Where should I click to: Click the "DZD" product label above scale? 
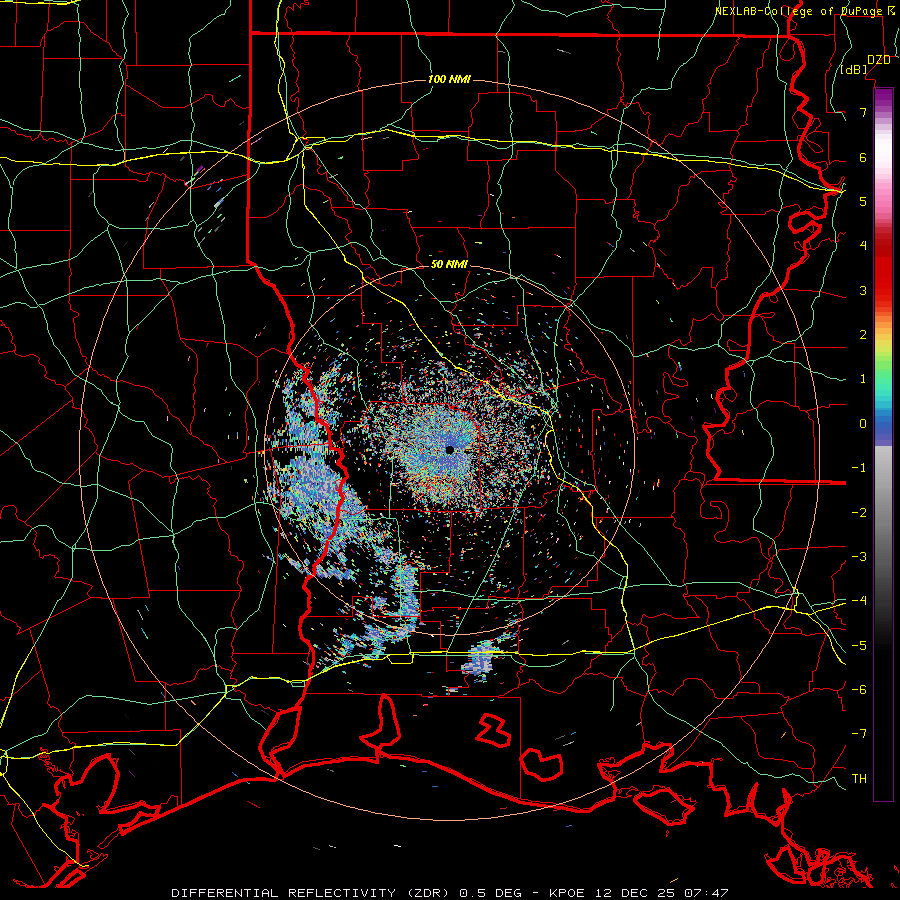(x=878, y=60)
